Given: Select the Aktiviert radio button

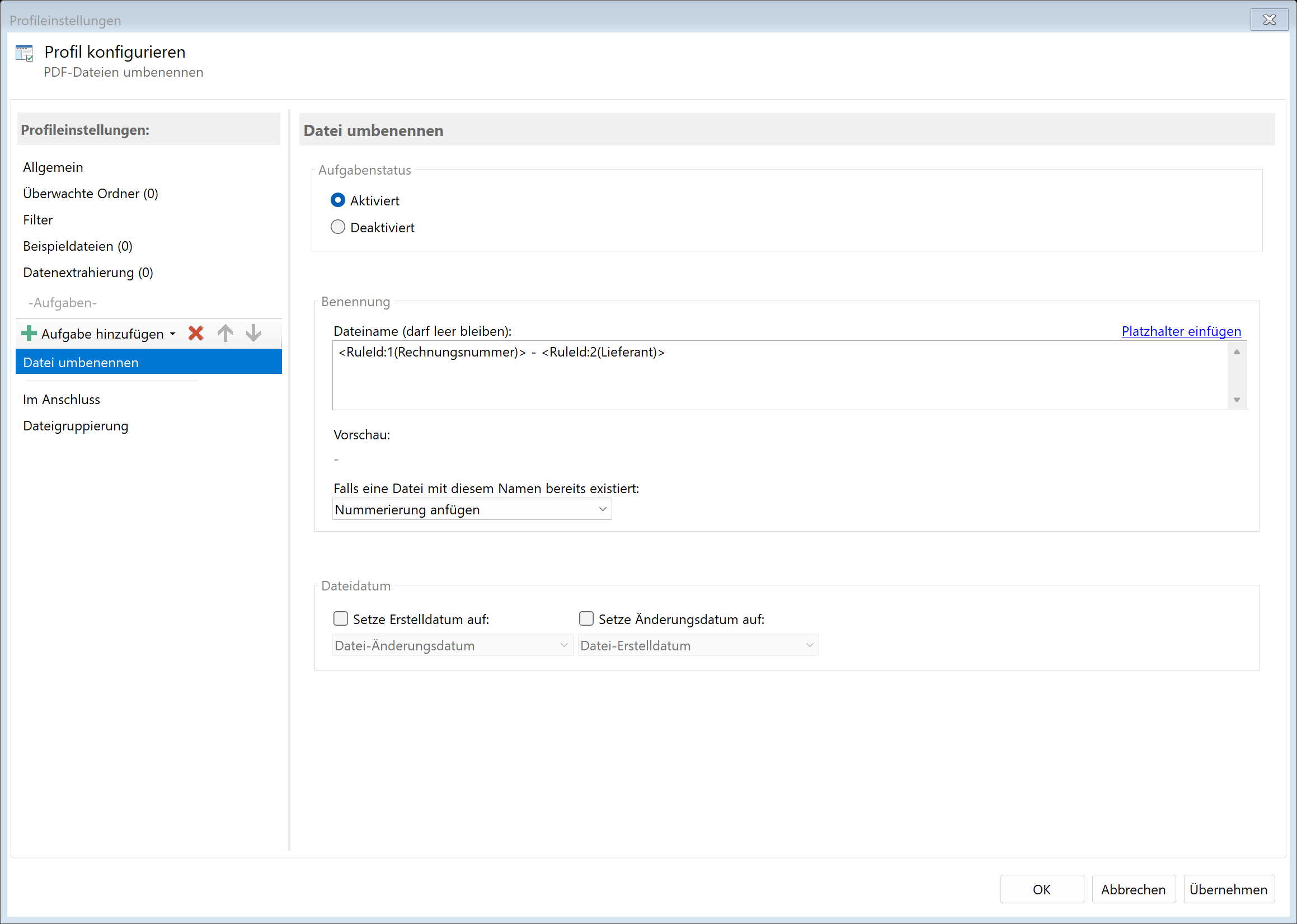Looking at the screenshot, I should (338, 200).
